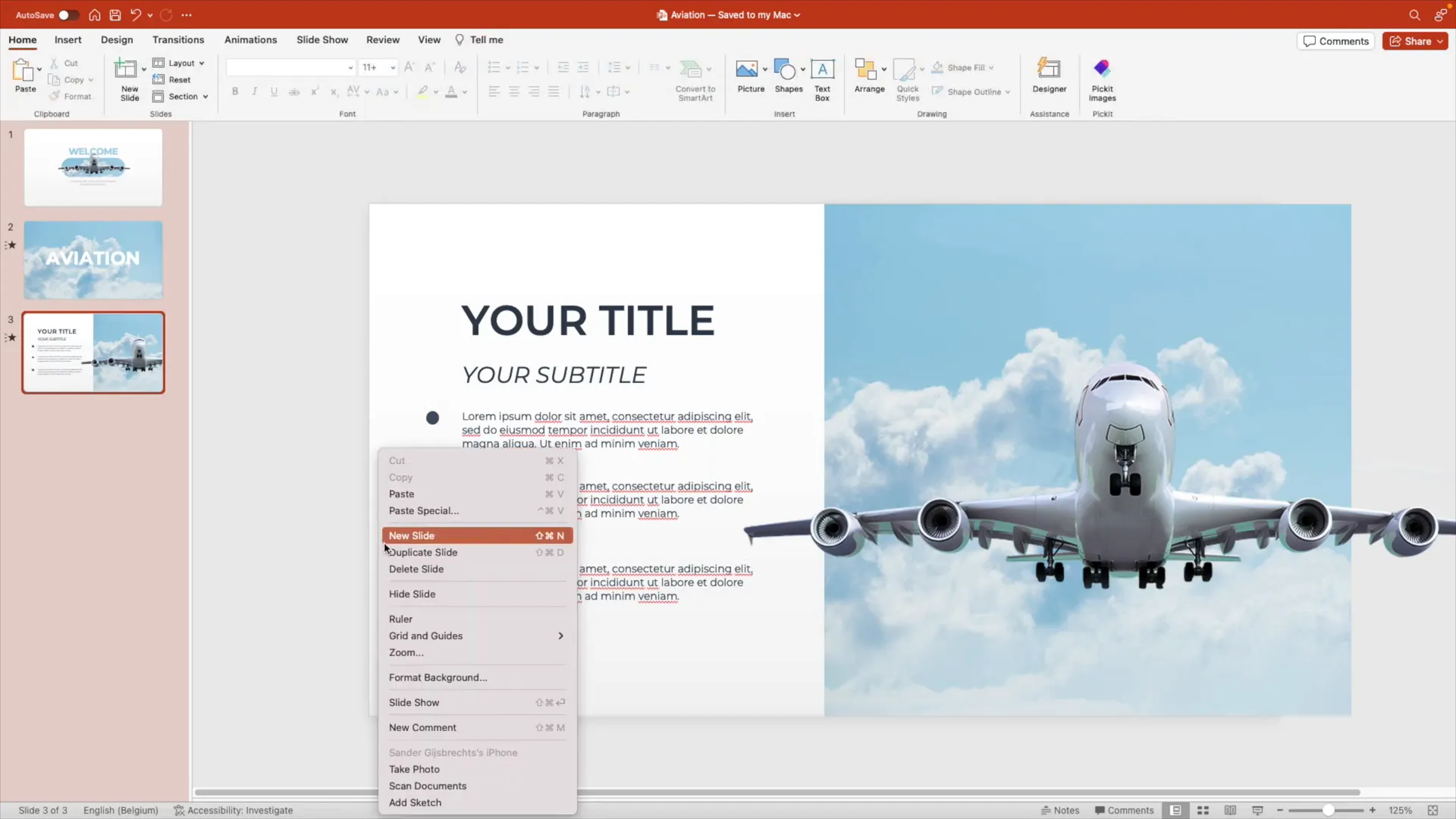Toggle Italic formatting
This screenshot has height=819, width=1456.
(x=255, y=92)
